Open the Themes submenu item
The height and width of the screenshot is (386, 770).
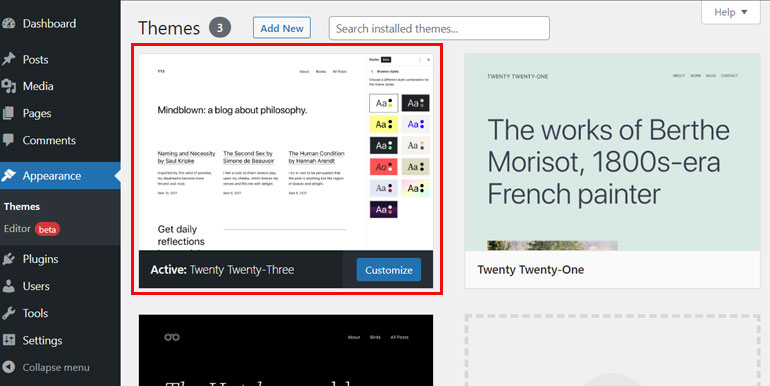click(x=22, y=207)
